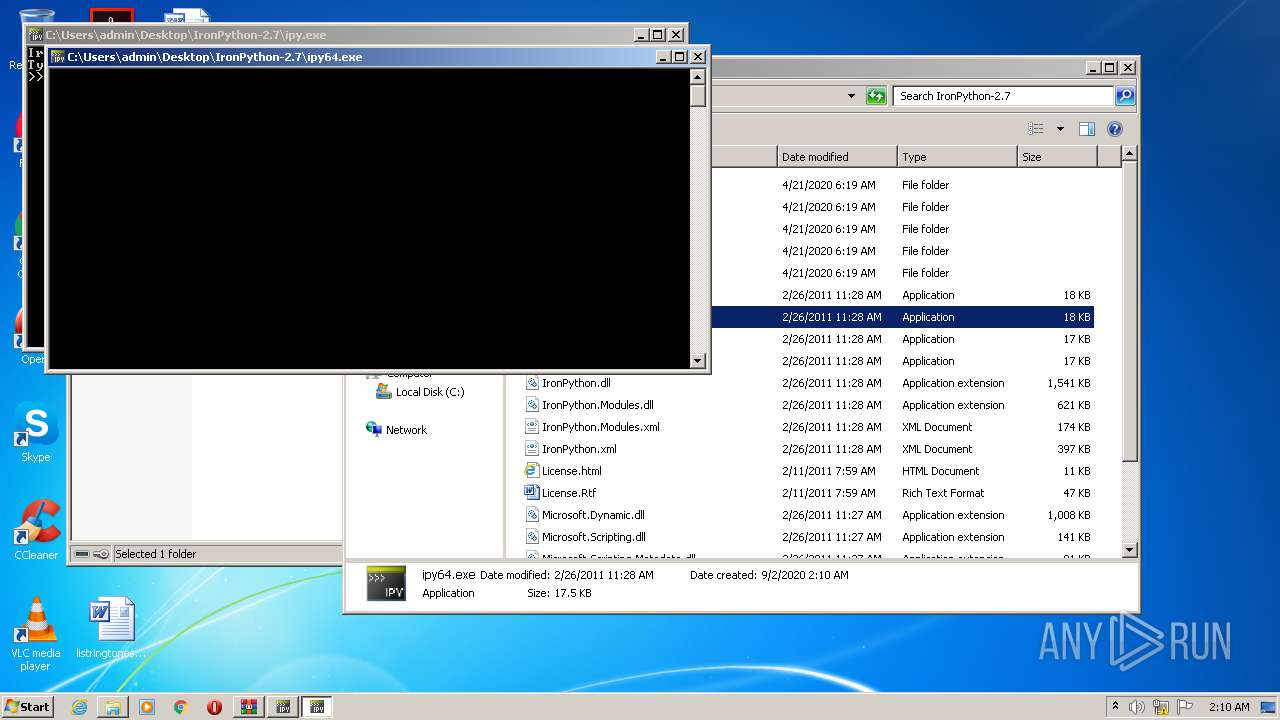
Task: Launch Opera from the taskbar
Action: tap(214, 707)
